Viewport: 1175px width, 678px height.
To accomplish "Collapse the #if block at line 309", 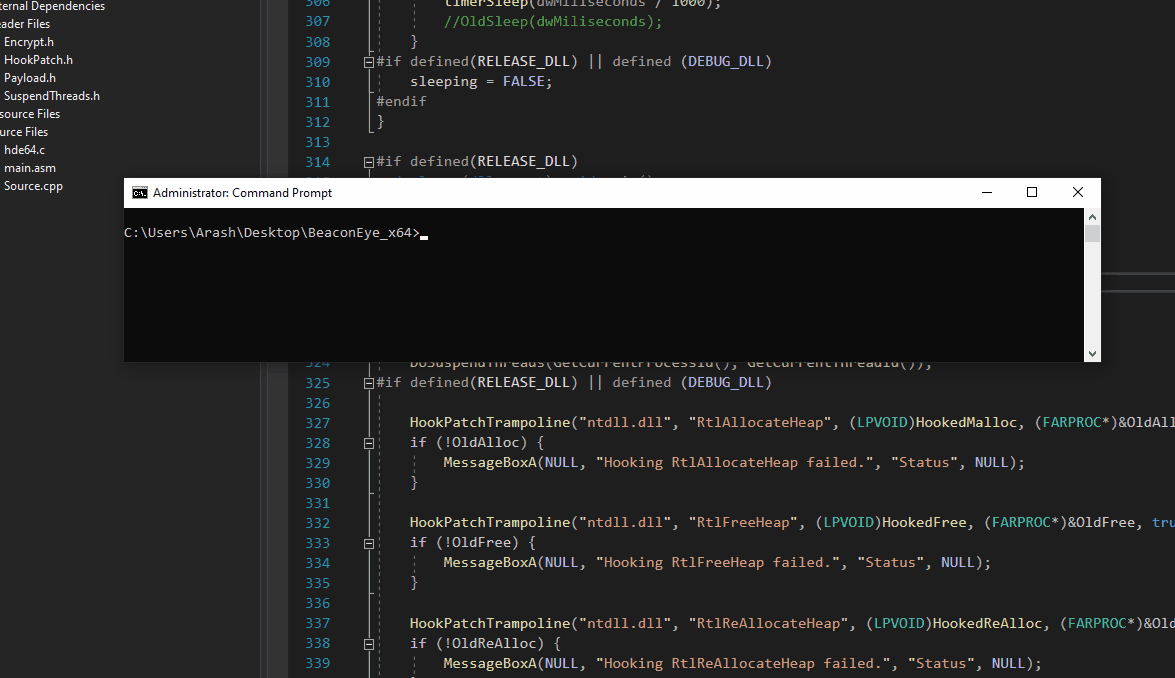I will [369, 62].
